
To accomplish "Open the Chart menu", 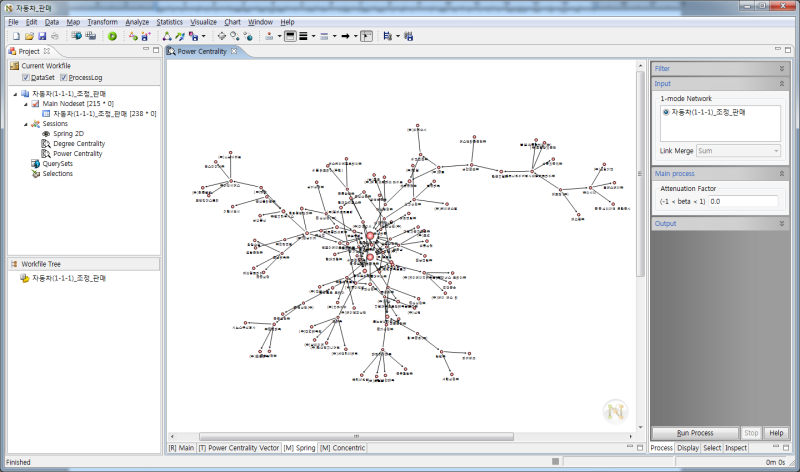I will pos(232,22).
